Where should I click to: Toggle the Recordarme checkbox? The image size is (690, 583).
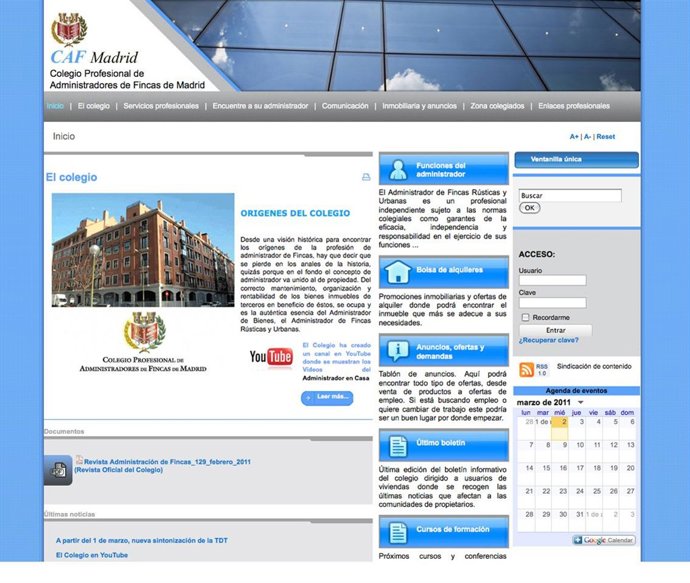(525, 317)
